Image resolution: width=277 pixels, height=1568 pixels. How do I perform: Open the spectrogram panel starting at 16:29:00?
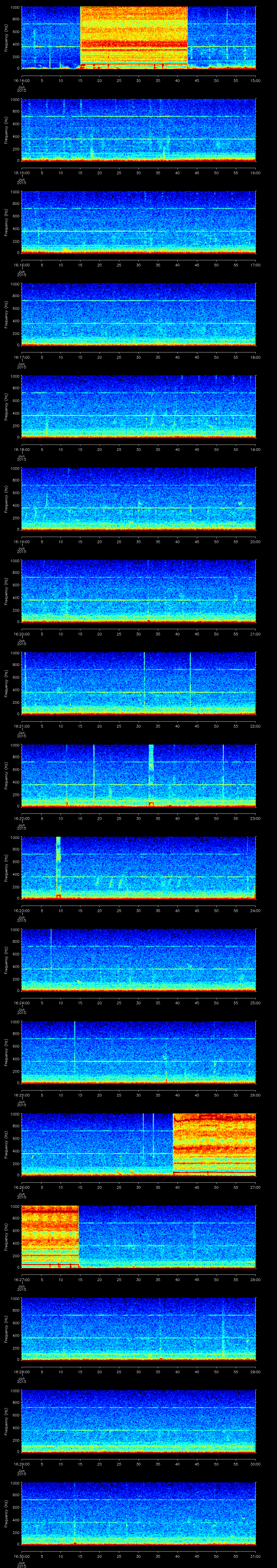click(x=139, y=1421)
